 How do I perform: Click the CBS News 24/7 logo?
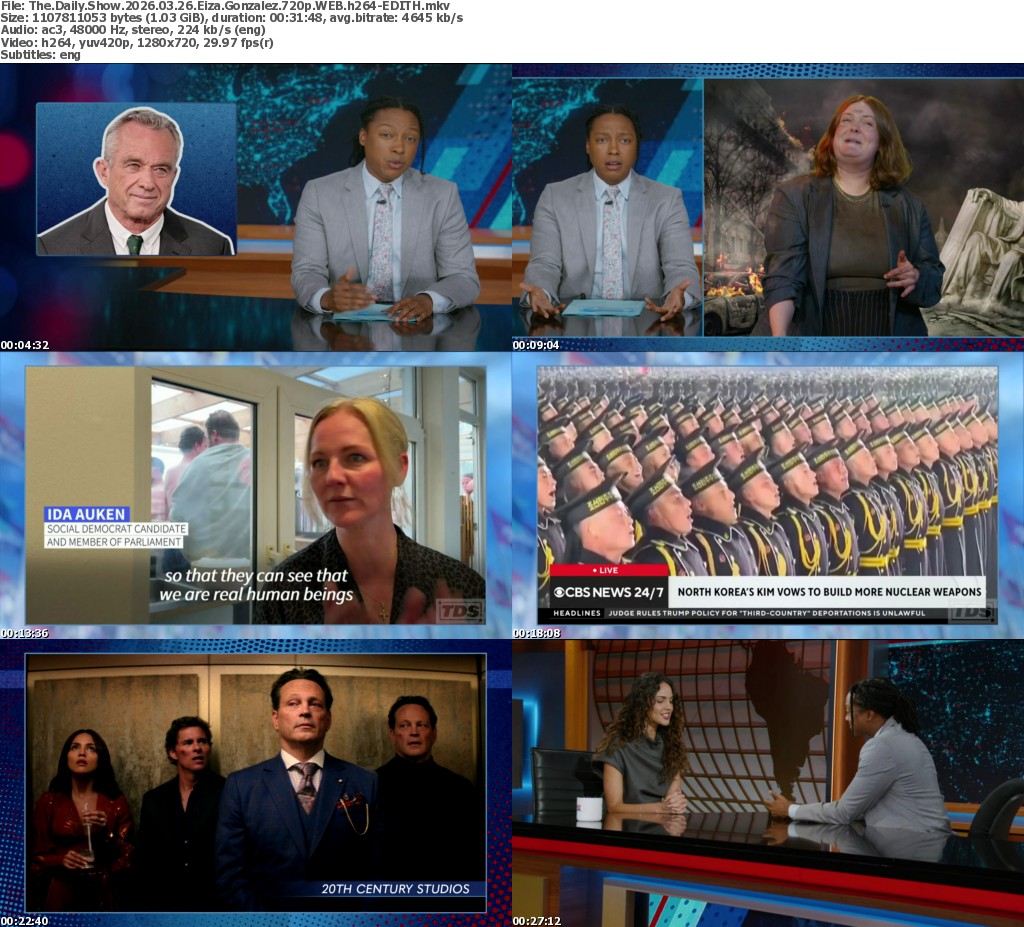click(x=607, y=591)
